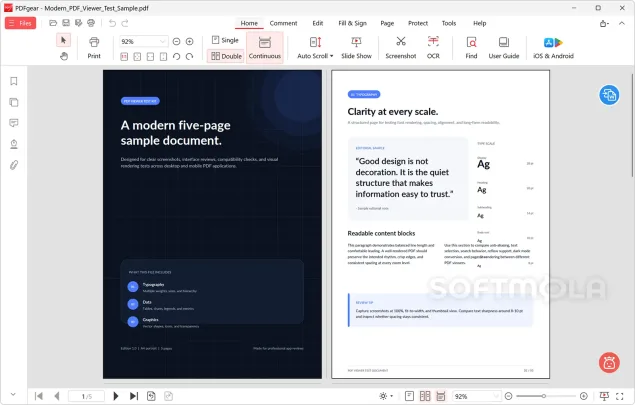Image resolution: width=635 pixels, height=405 pixels.
Task: Open the Find search tool
Action: (471, 47)
